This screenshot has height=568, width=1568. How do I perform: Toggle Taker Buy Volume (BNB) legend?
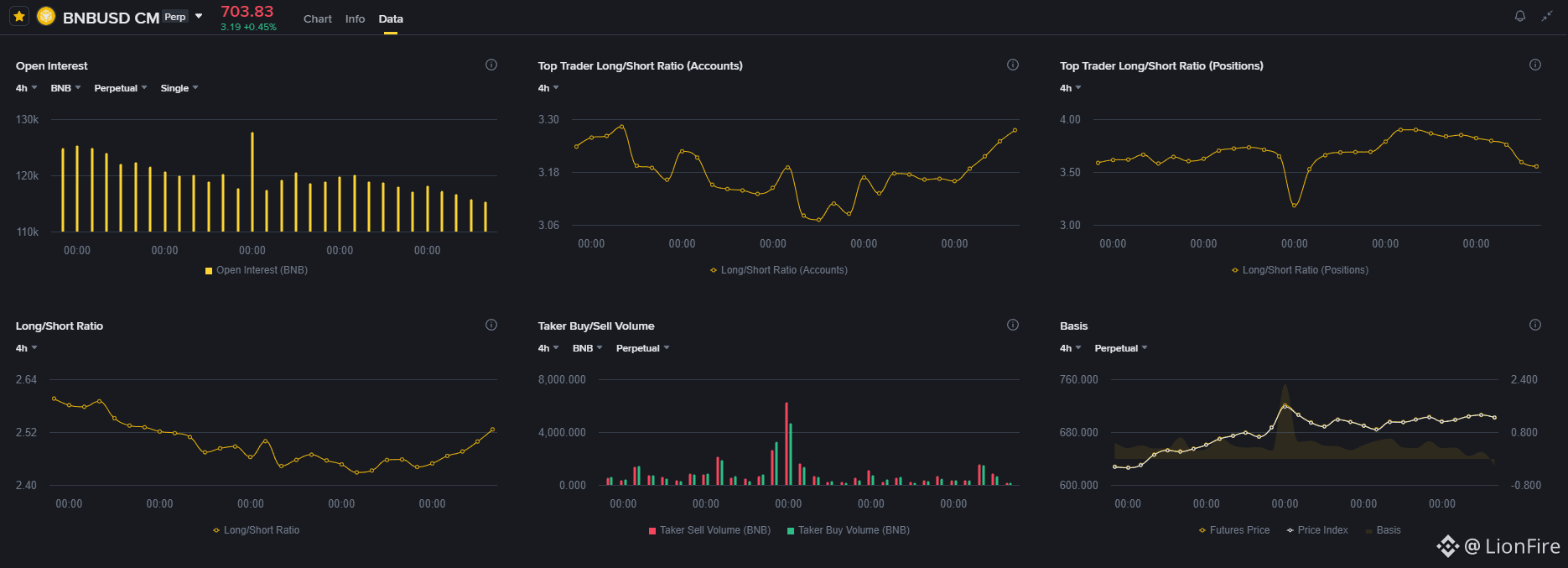849,530
